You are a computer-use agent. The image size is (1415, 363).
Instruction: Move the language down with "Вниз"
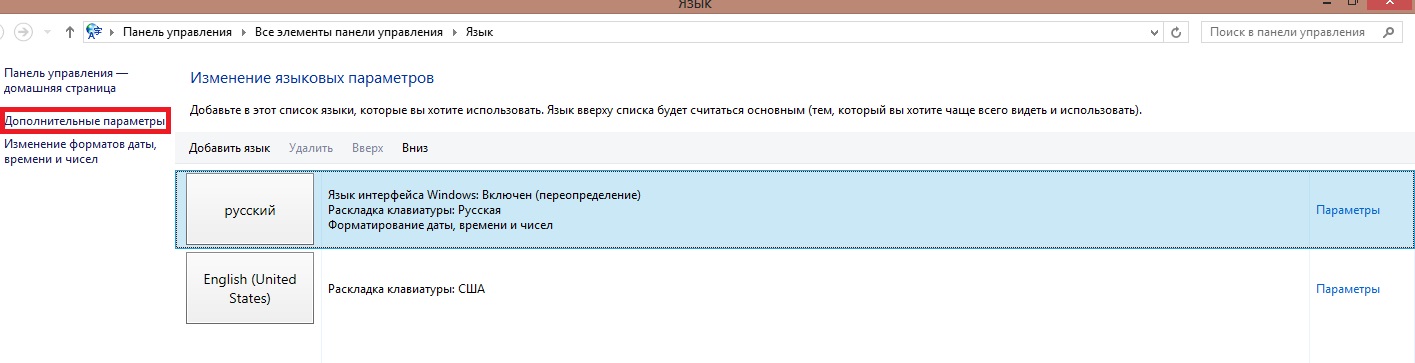coord(415,148)
